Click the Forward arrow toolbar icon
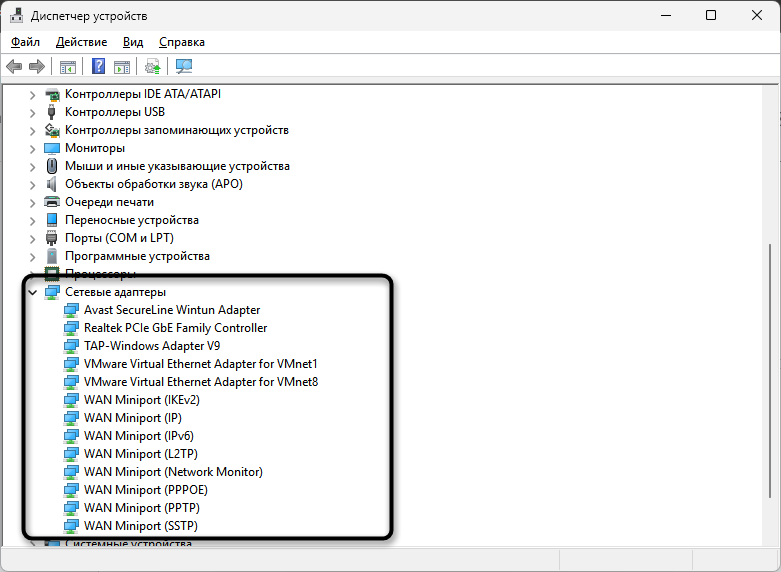The height and width of the screenshot is (572, 781). tap(37, 66)
